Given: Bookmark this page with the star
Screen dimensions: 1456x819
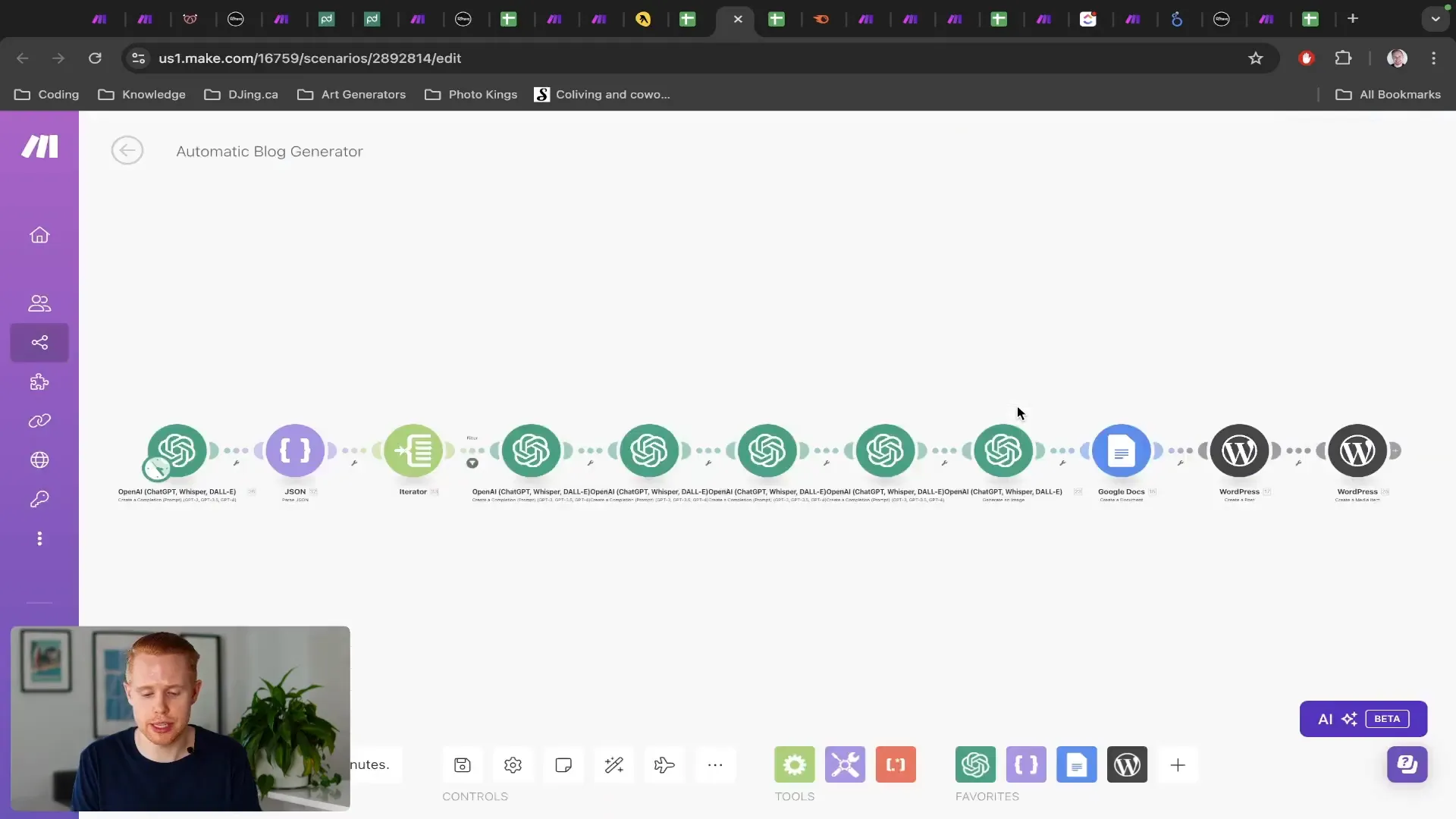Looking at the screenshot, I should point(1256,58).
